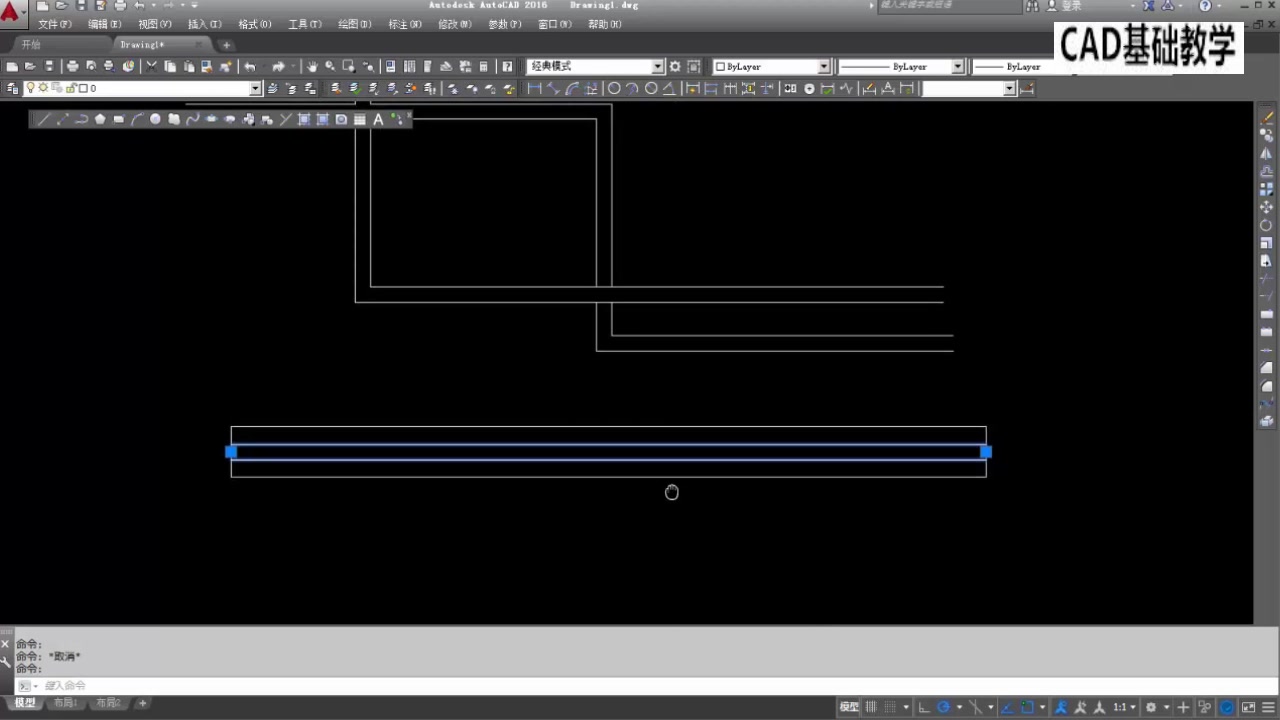1280x720 pixels.
Task: Switch to 布局1 layout tab
Action: click(x=64, y=703)
